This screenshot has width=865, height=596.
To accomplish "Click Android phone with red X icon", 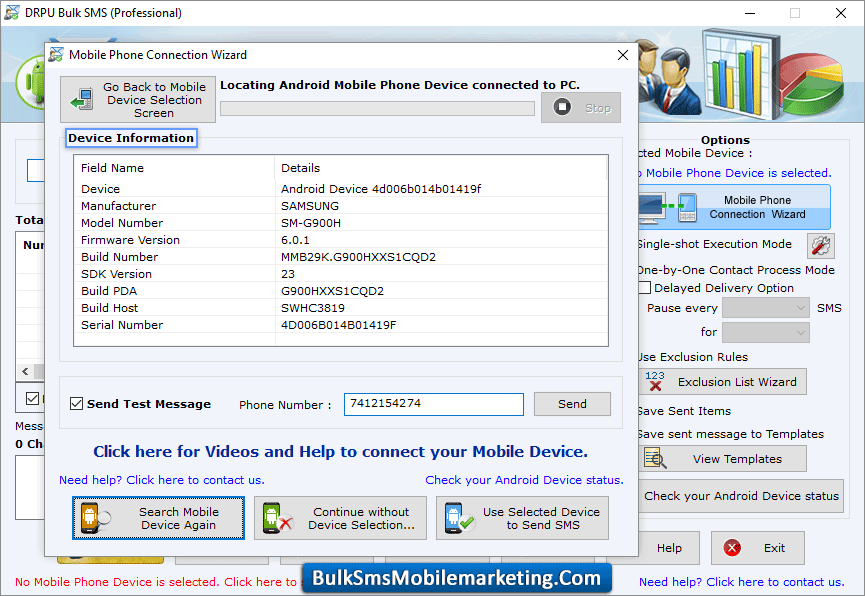I will [x=277, y=518].
